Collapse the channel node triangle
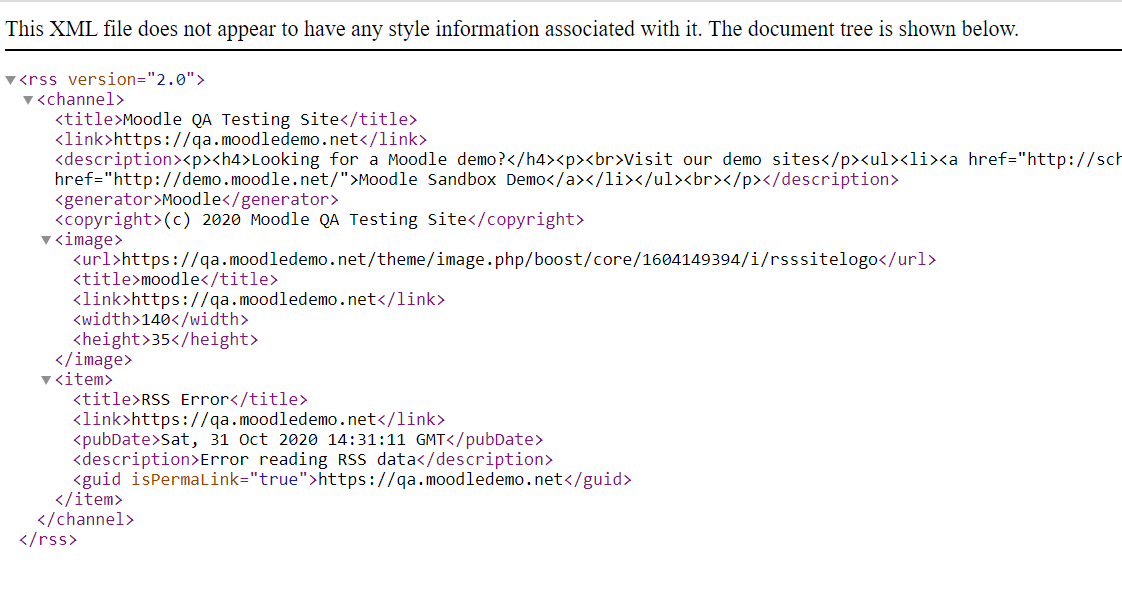 29,100
